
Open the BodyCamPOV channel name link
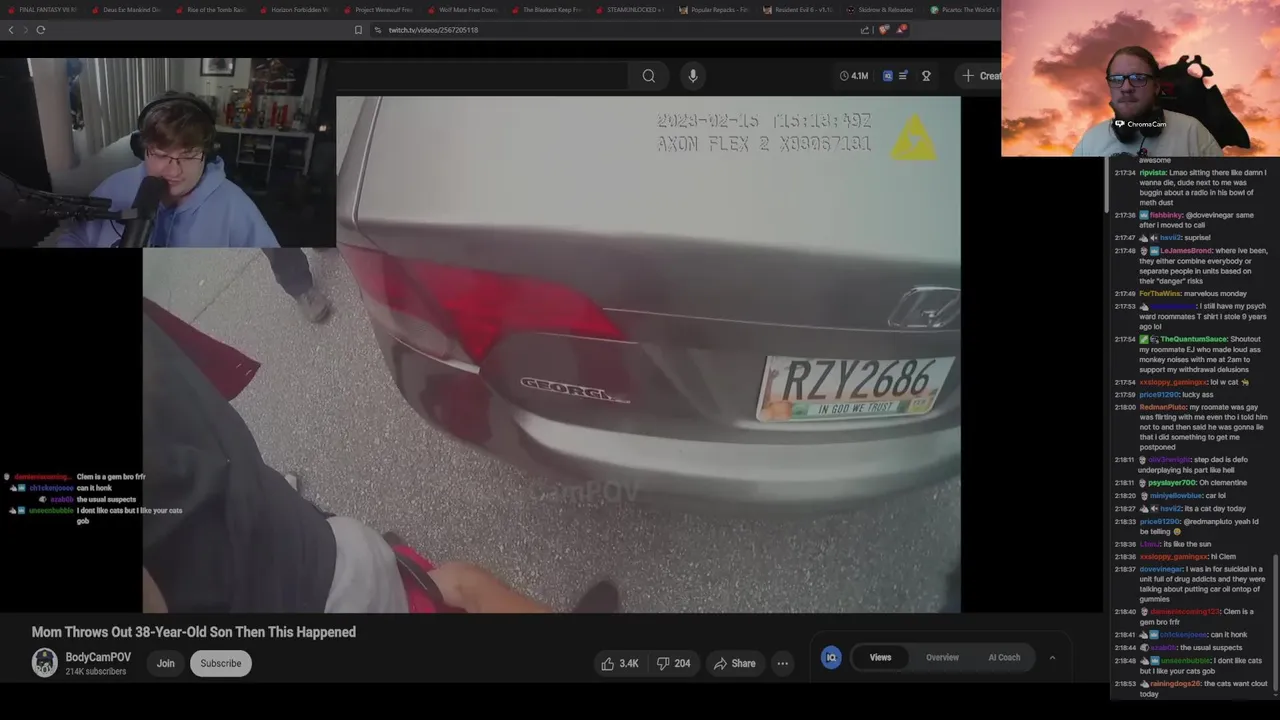(98, 657)
